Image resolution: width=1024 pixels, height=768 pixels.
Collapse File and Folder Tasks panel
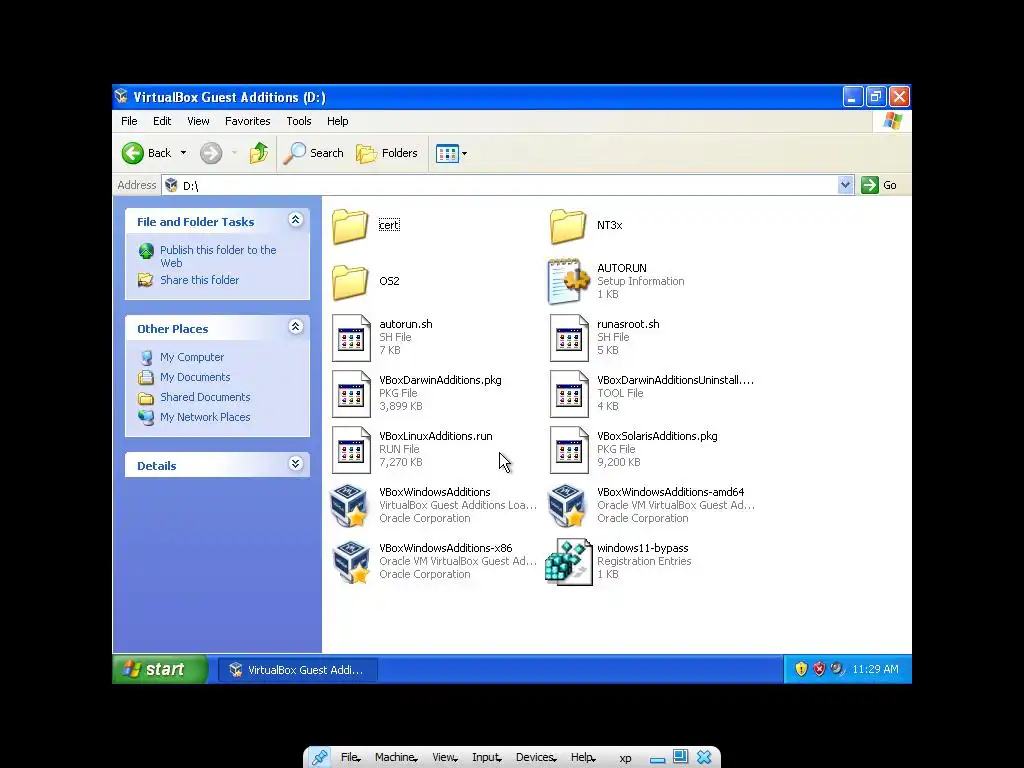(x=295, y=219)
